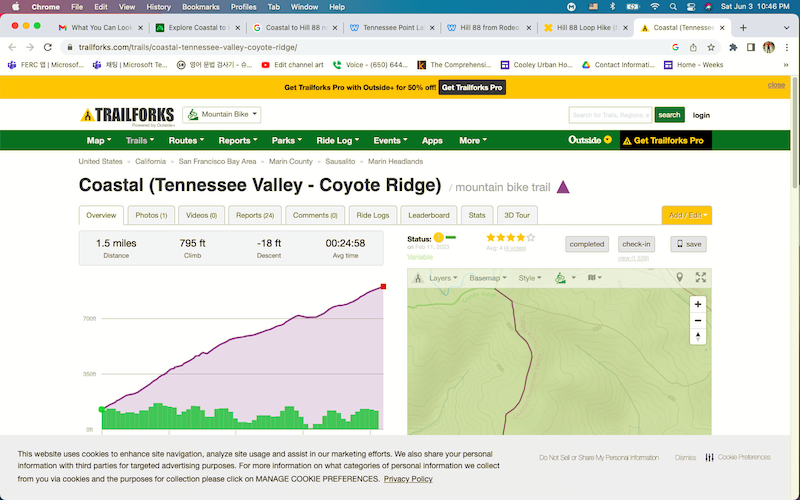Viewport: 800px width, 500px height.
Task: Open the Bookmarks menu in menu bar
Action: (x=201, y=7)
